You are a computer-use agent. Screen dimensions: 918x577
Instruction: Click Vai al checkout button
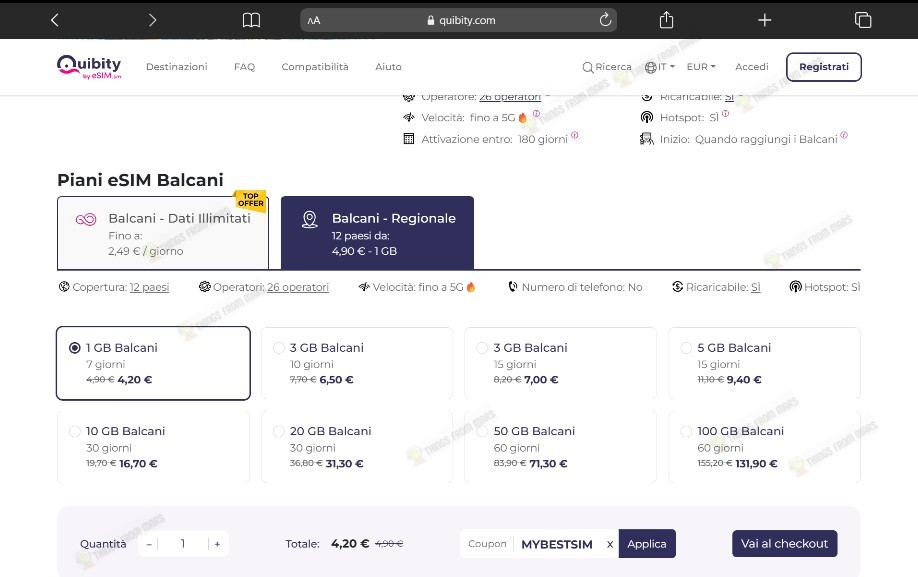pos(785,544)
